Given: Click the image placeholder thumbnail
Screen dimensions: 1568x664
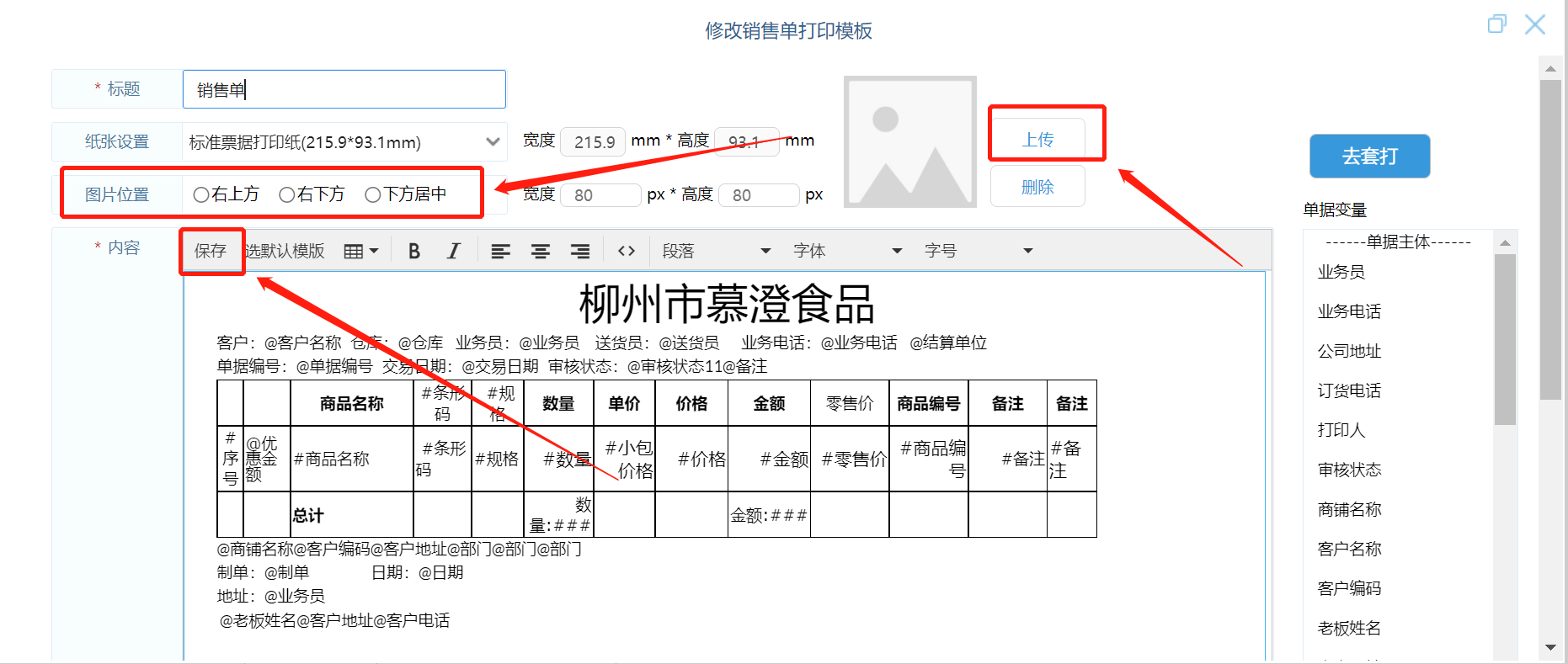Looking at the screenshot, I should (x=910, y=141).
